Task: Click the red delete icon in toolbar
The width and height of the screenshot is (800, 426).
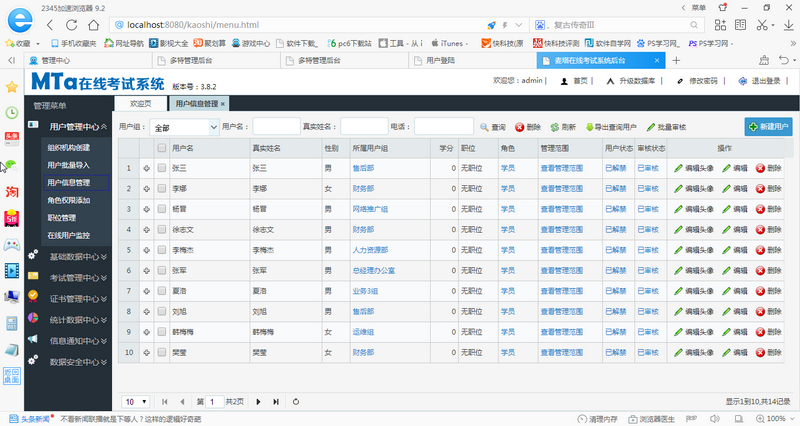Action: [x=519, y=127]
